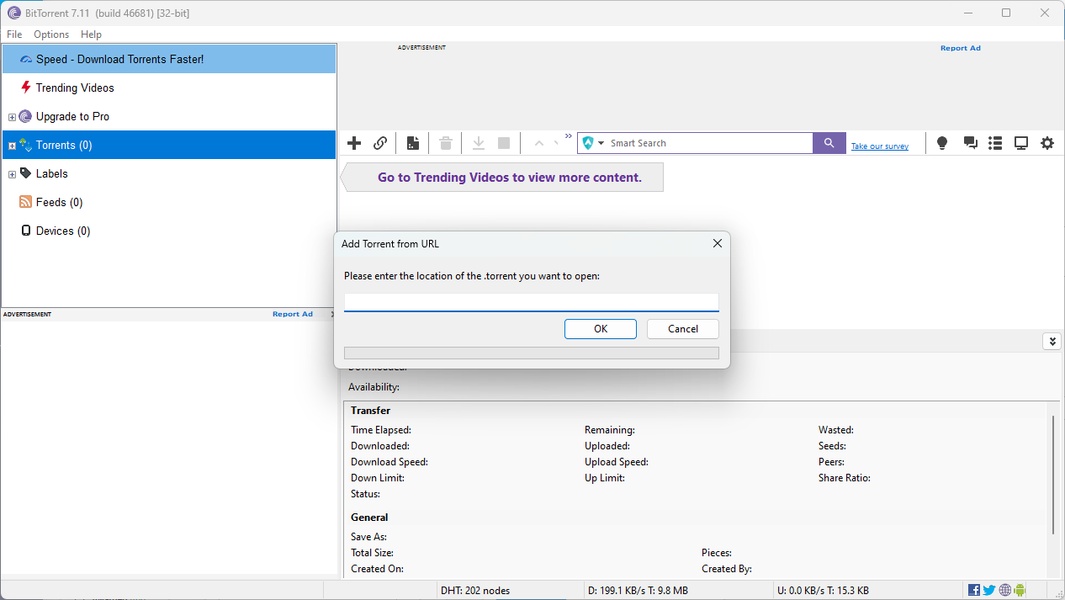Click the Stop Torrent icon
This screenshot has height=600, width=1065.
[503, 143]
